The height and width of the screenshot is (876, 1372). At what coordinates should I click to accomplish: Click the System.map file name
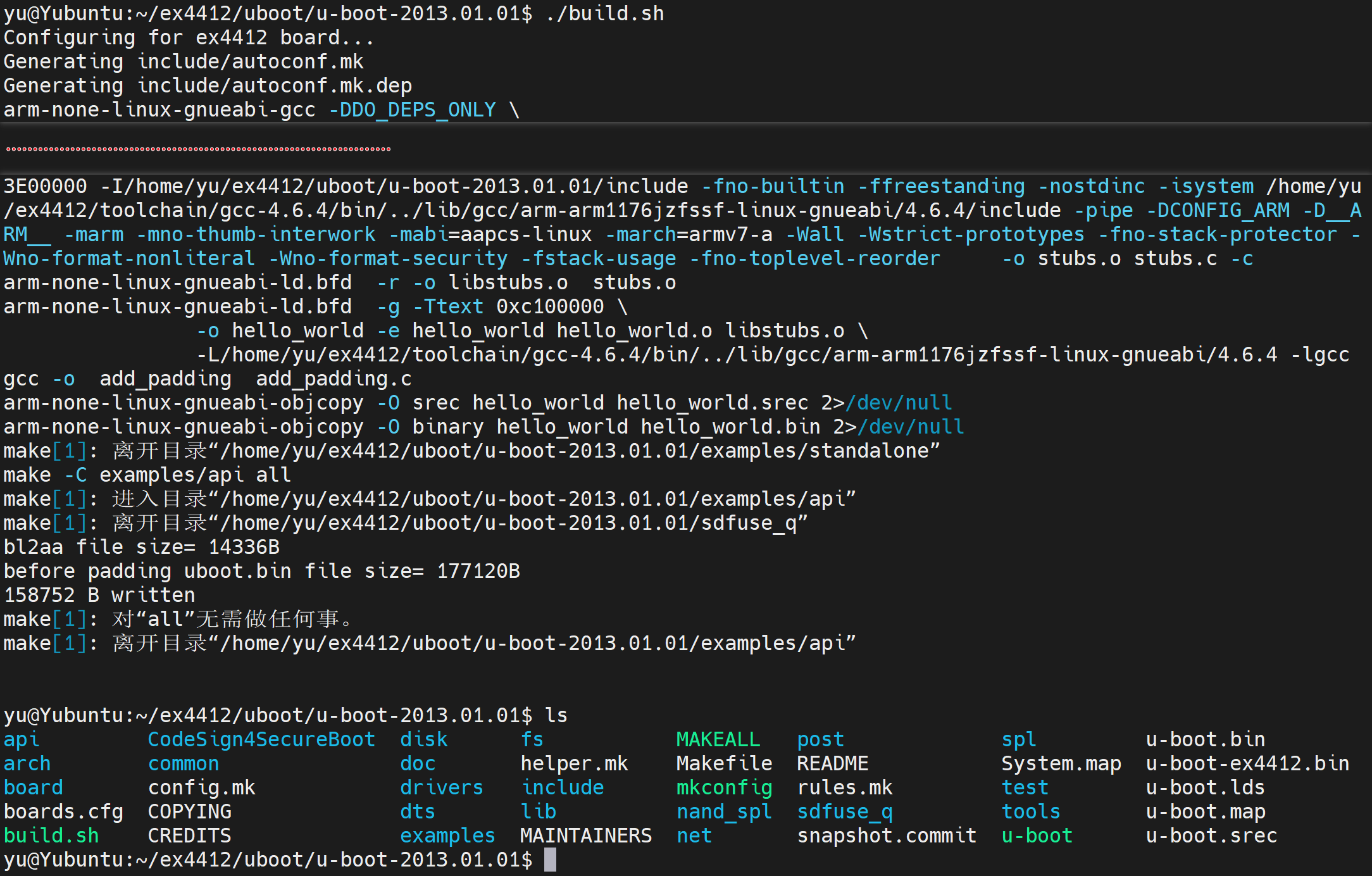(x=1061, y=763)
